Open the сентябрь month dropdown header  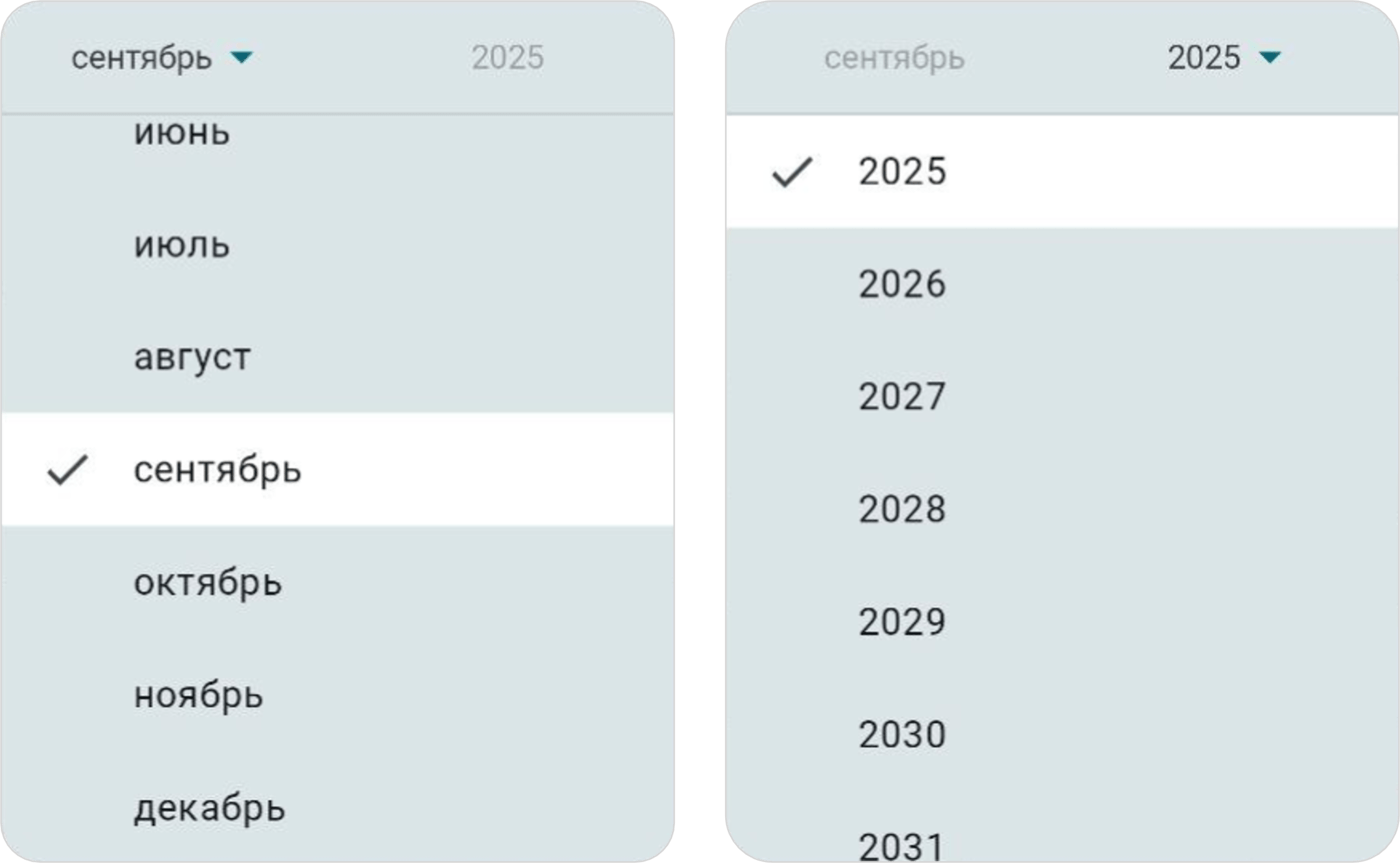(142, 59)
